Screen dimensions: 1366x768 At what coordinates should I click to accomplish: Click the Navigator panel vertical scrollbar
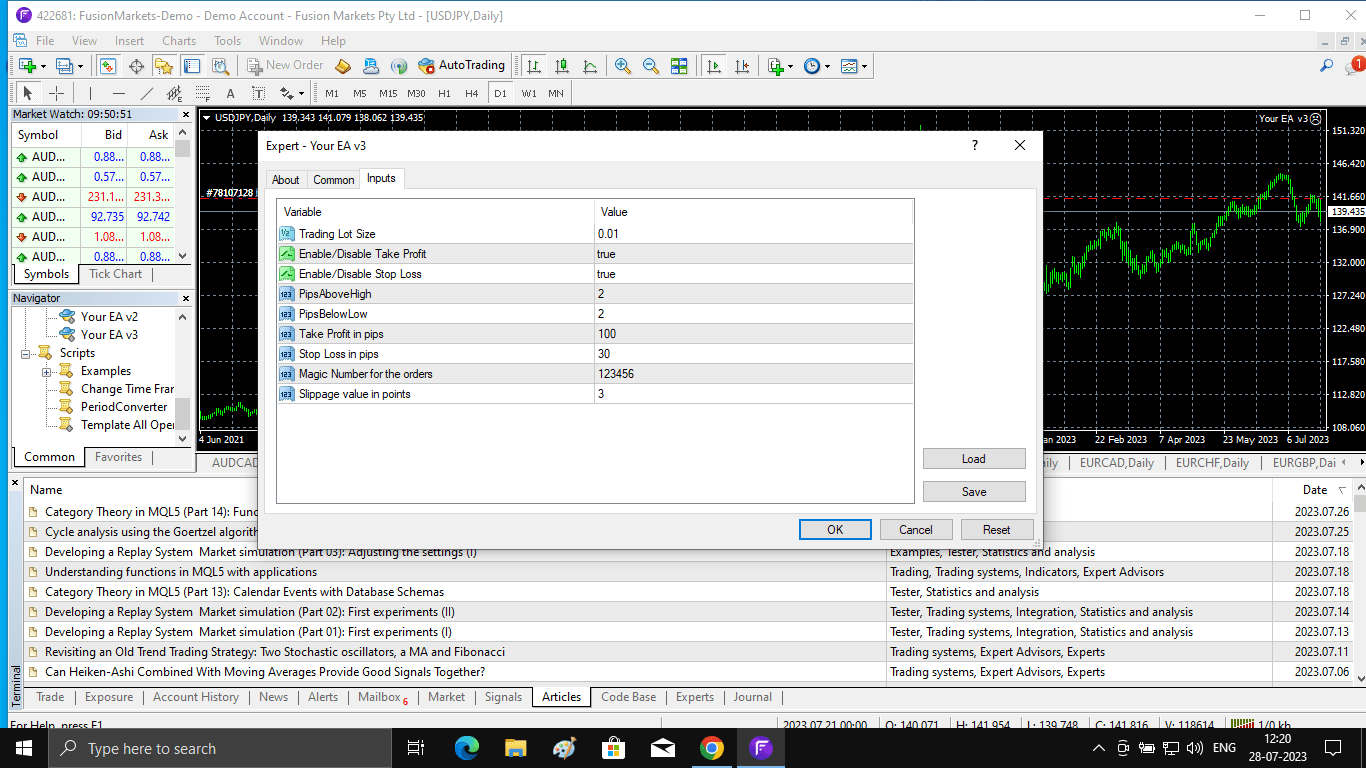coord(183,376)
